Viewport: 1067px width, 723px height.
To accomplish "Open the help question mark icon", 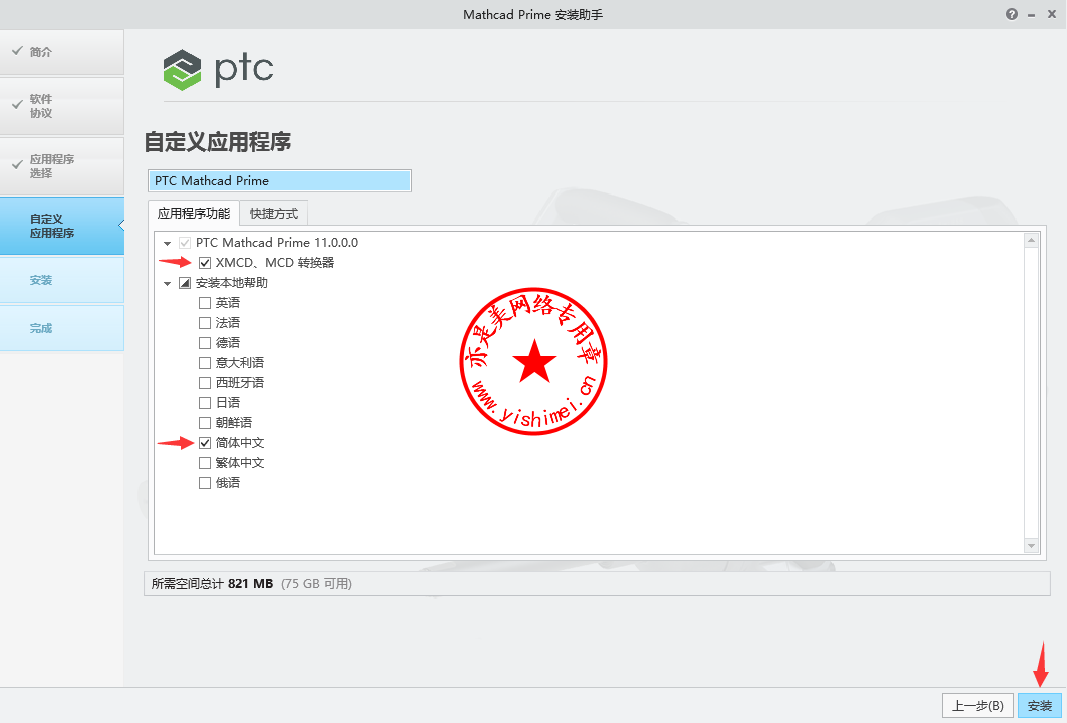I will click(1012, 14).
